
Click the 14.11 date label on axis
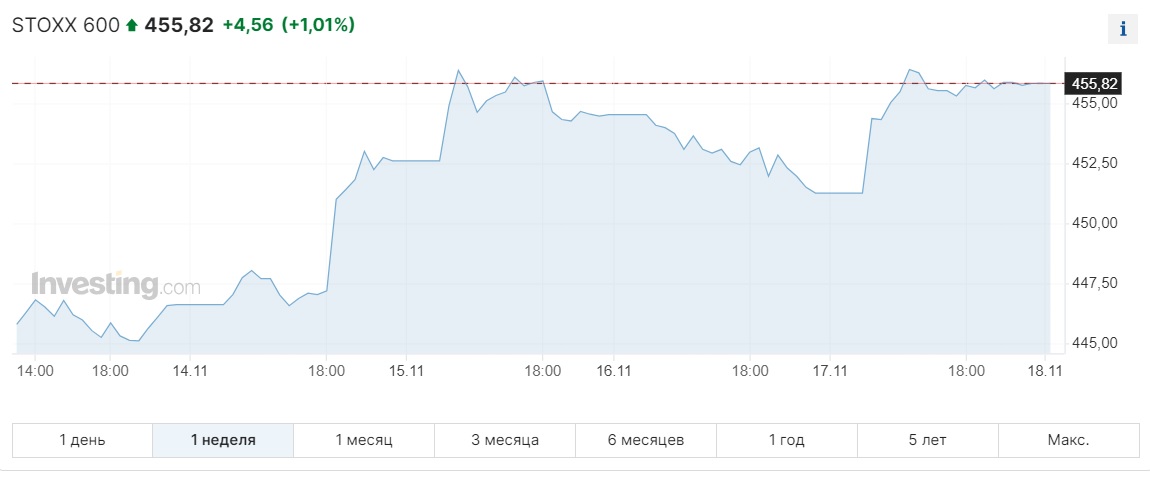click(x=190, y=370)
